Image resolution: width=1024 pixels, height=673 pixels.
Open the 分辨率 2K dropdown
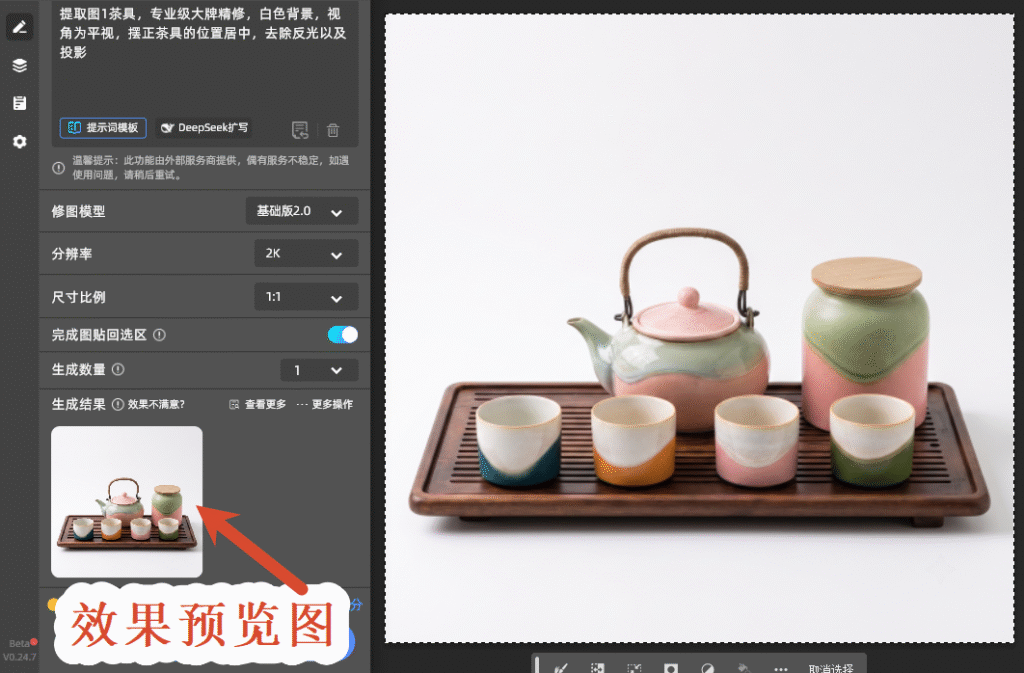tap(306, 253)
